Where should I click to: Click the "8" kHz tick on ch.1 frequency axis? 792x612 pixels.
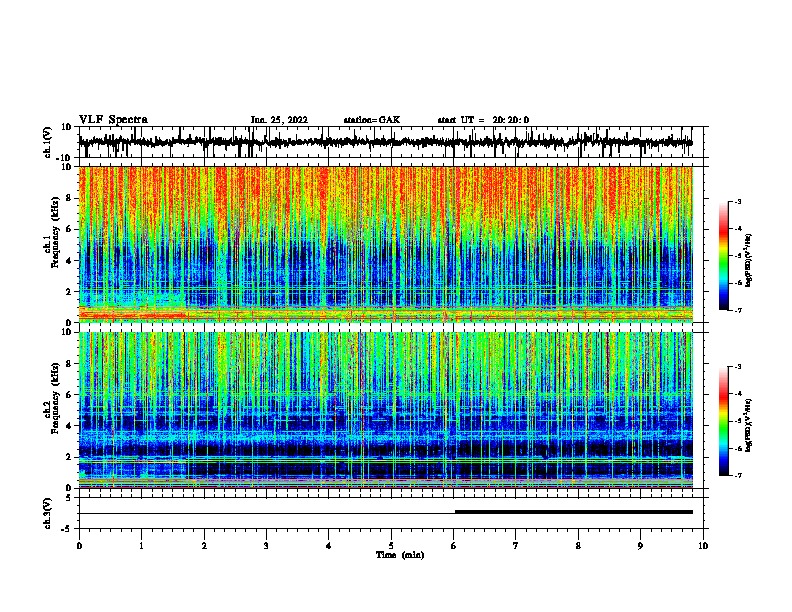(69, 198)
